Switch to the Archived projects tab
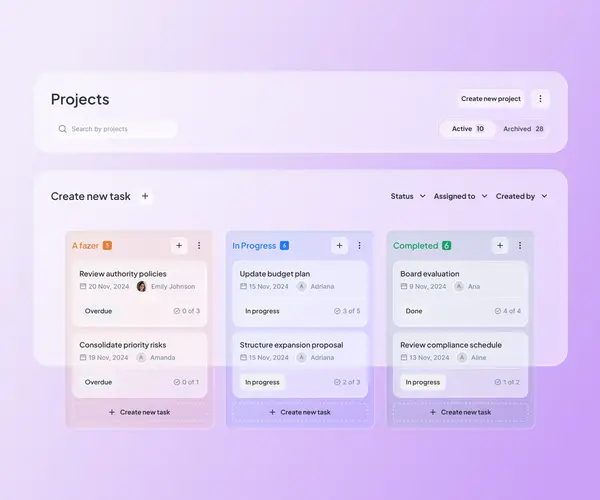The image size is (600, 500). coord(523,129)
